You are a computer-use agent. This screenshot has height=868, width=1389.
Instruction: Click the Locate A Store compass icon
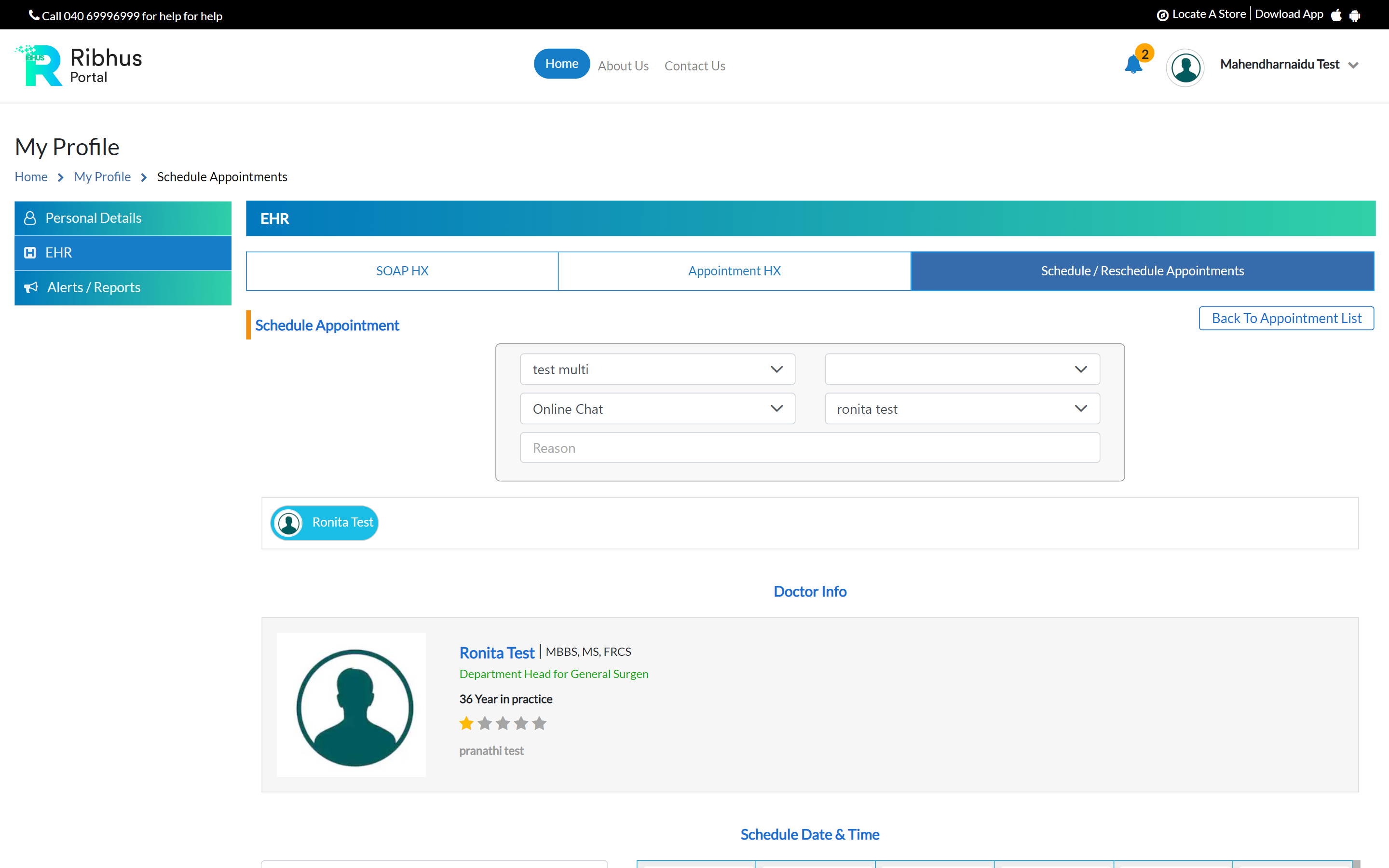pos(1163,14)
